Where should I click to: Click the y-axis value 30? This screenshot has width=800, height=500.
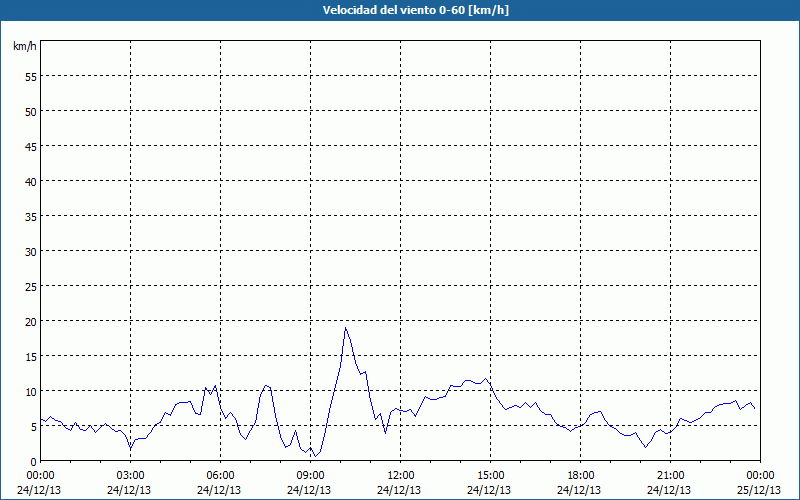click(31, 251)
